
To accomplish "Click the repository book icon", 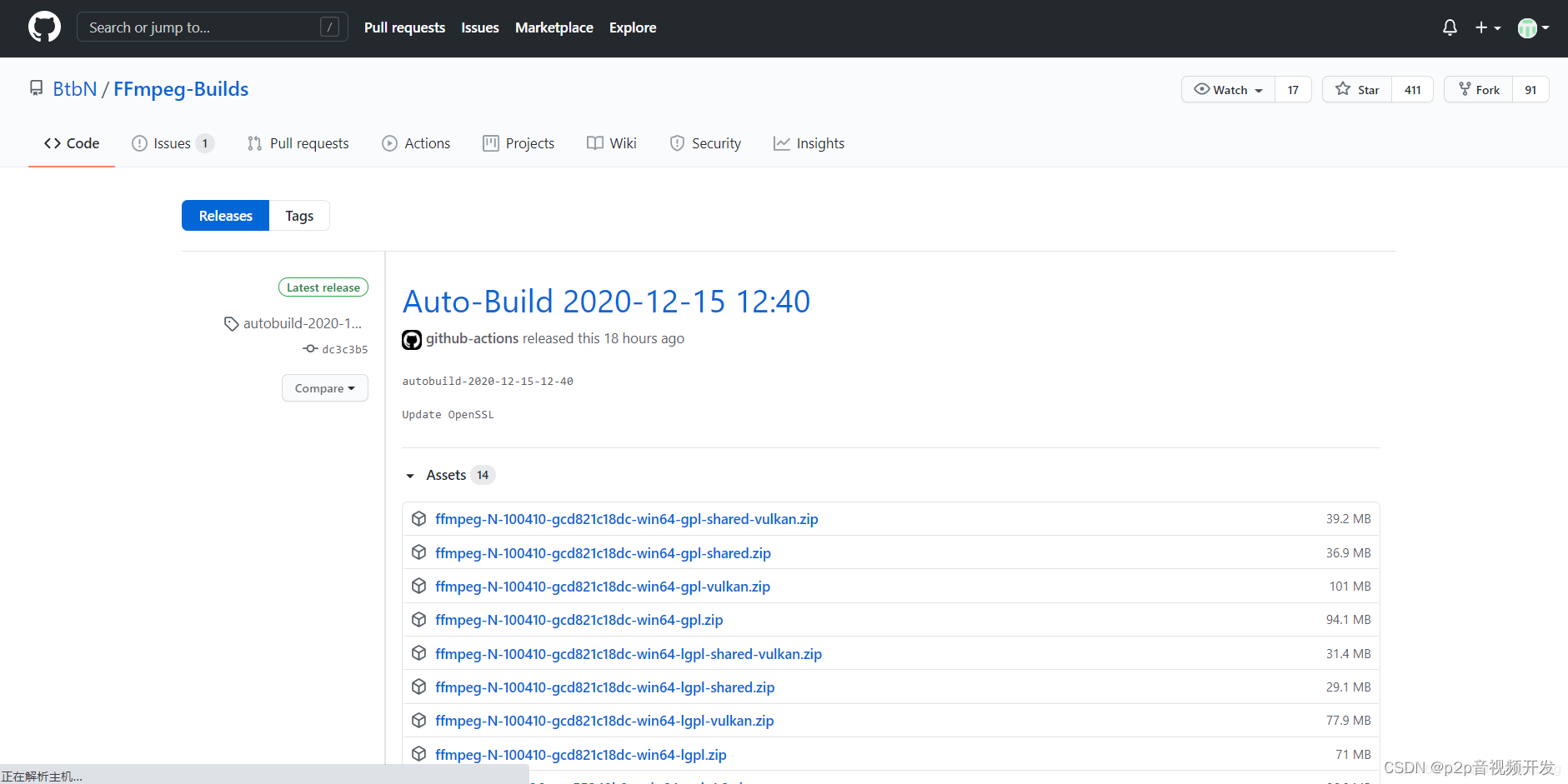I will click(x=36, y=88).
